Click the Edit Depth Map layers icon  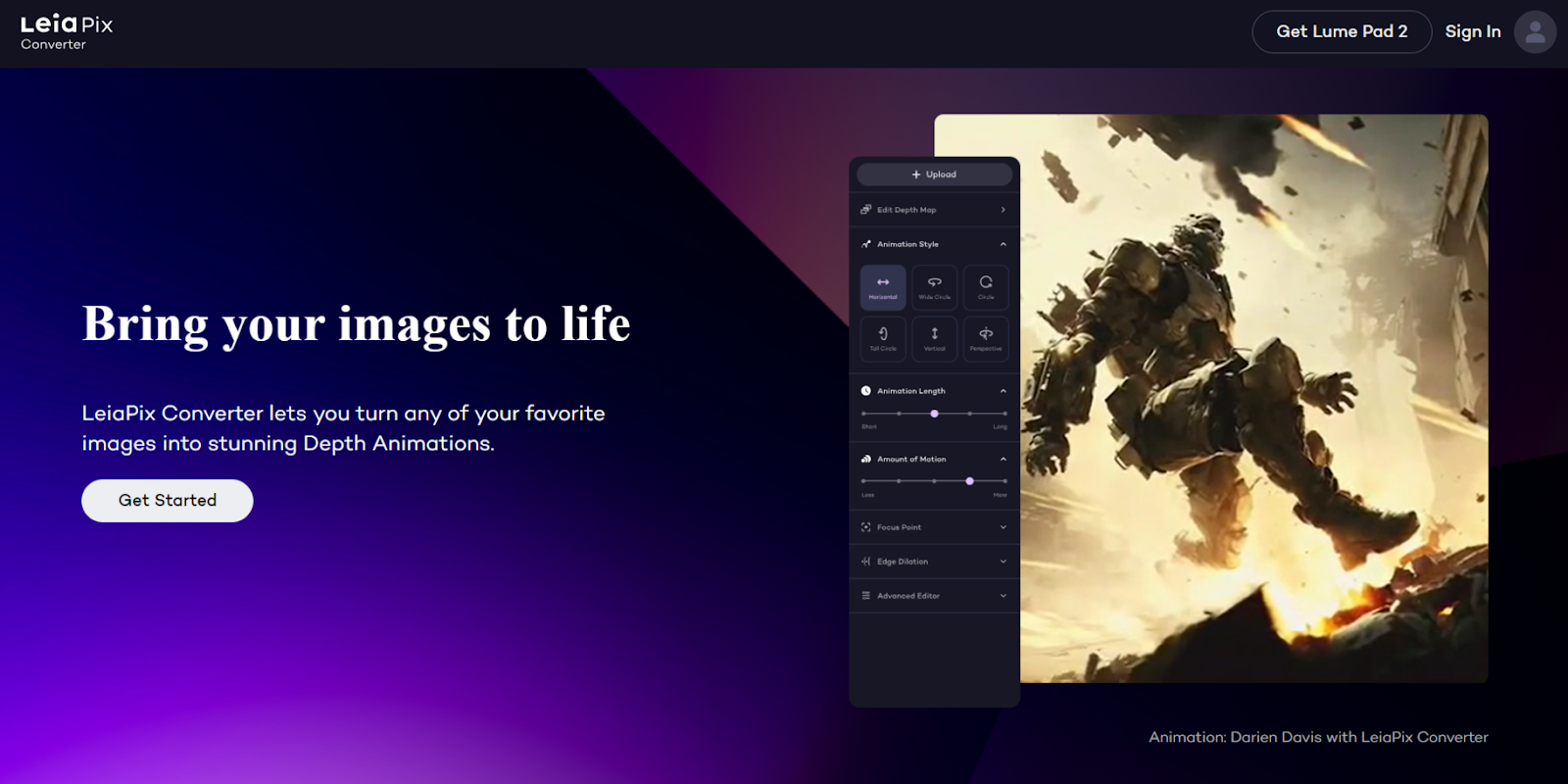(865, 210)
